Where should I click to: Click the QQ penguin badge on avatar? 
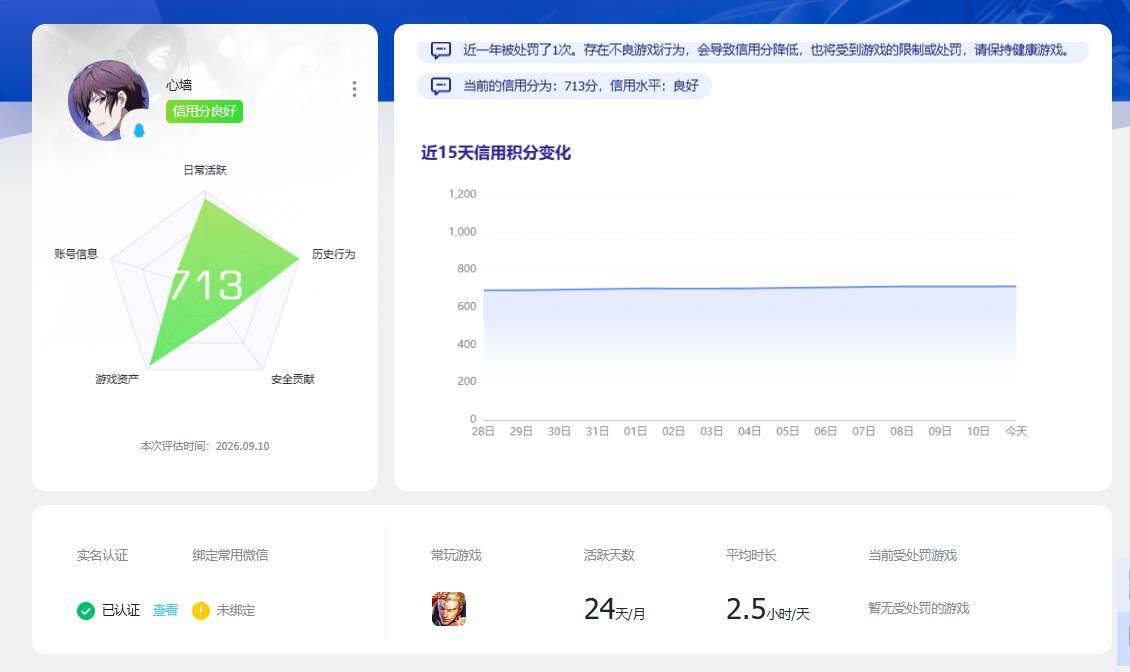click(139, 131)
